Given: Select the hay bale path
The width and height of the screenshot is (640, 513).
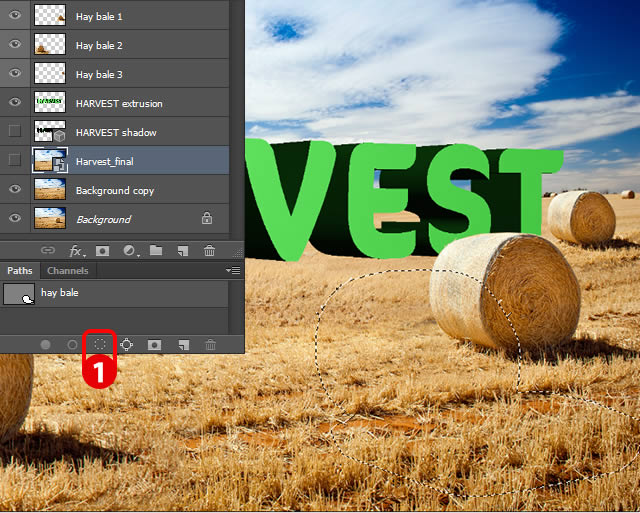Looking at the screenshot, I should click(x=114, y=293).
